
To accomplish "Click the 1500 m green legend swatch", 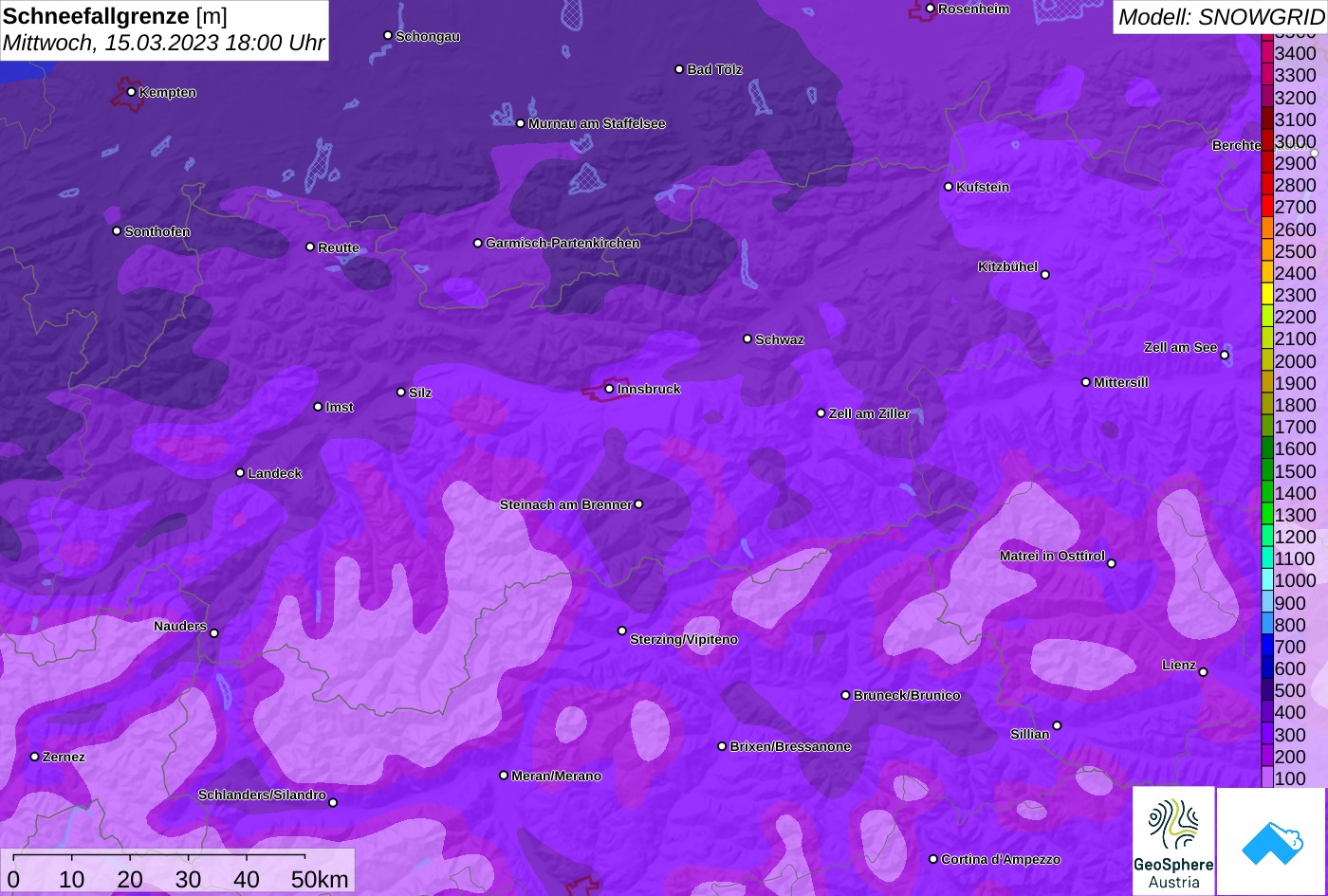I will 1267,471.
